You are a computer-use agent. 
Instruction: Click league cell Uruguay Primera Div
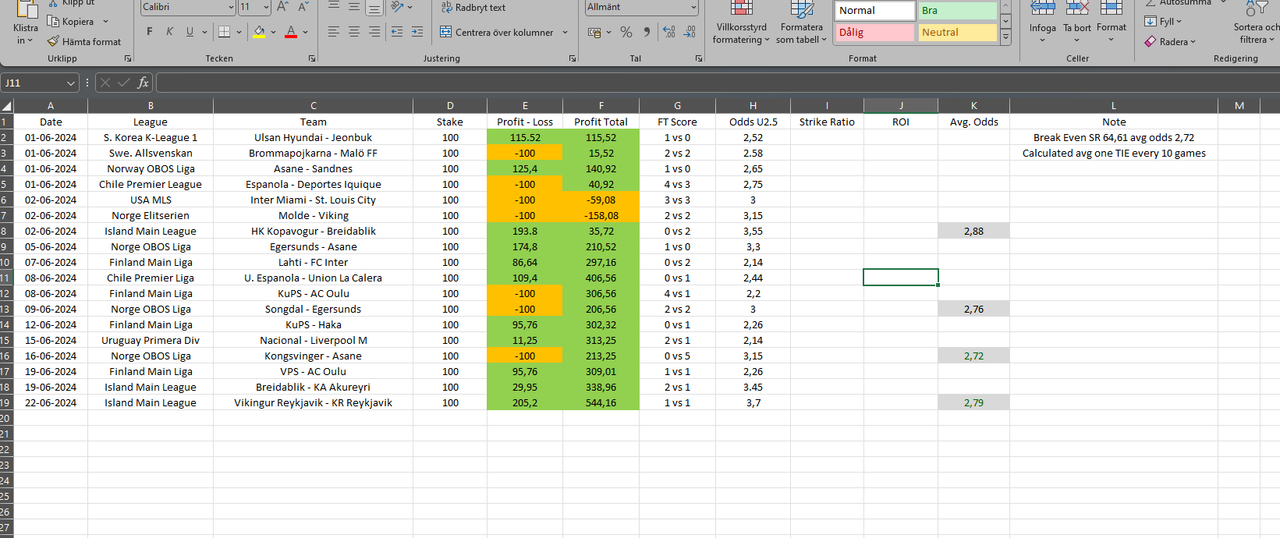click(150, 340)
